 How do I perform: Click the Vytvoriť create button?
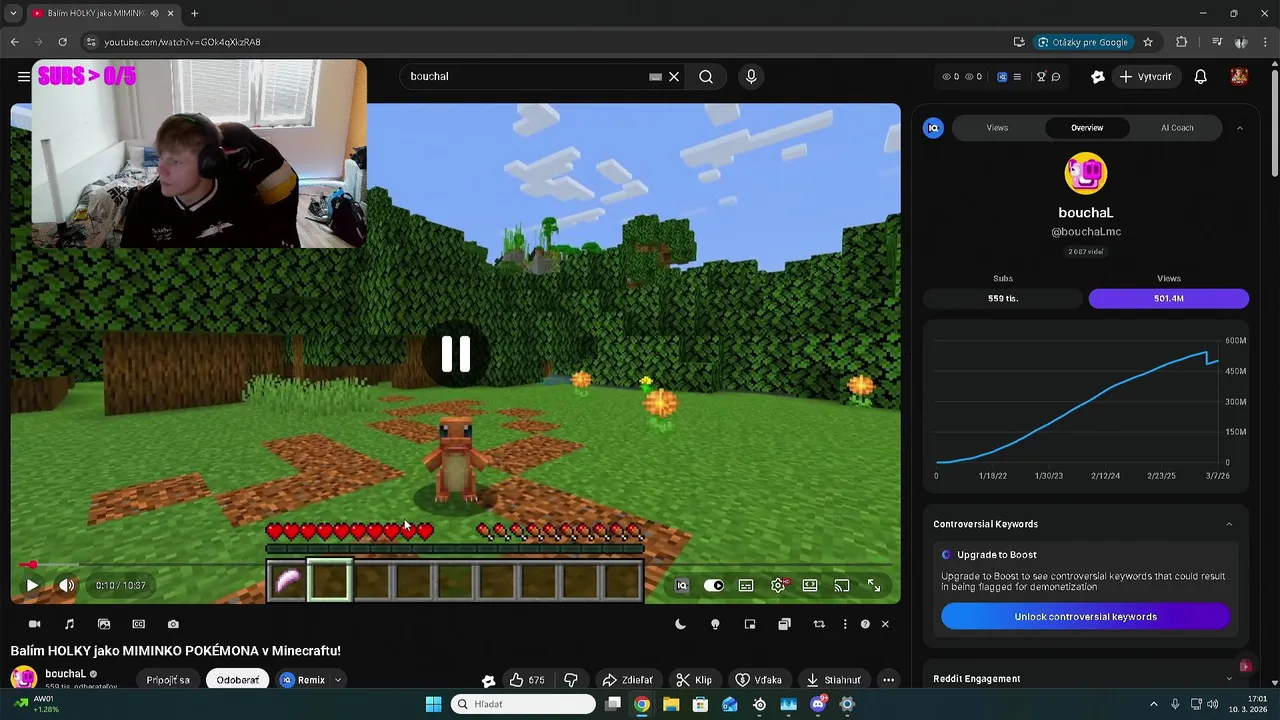coord(1145,76)
